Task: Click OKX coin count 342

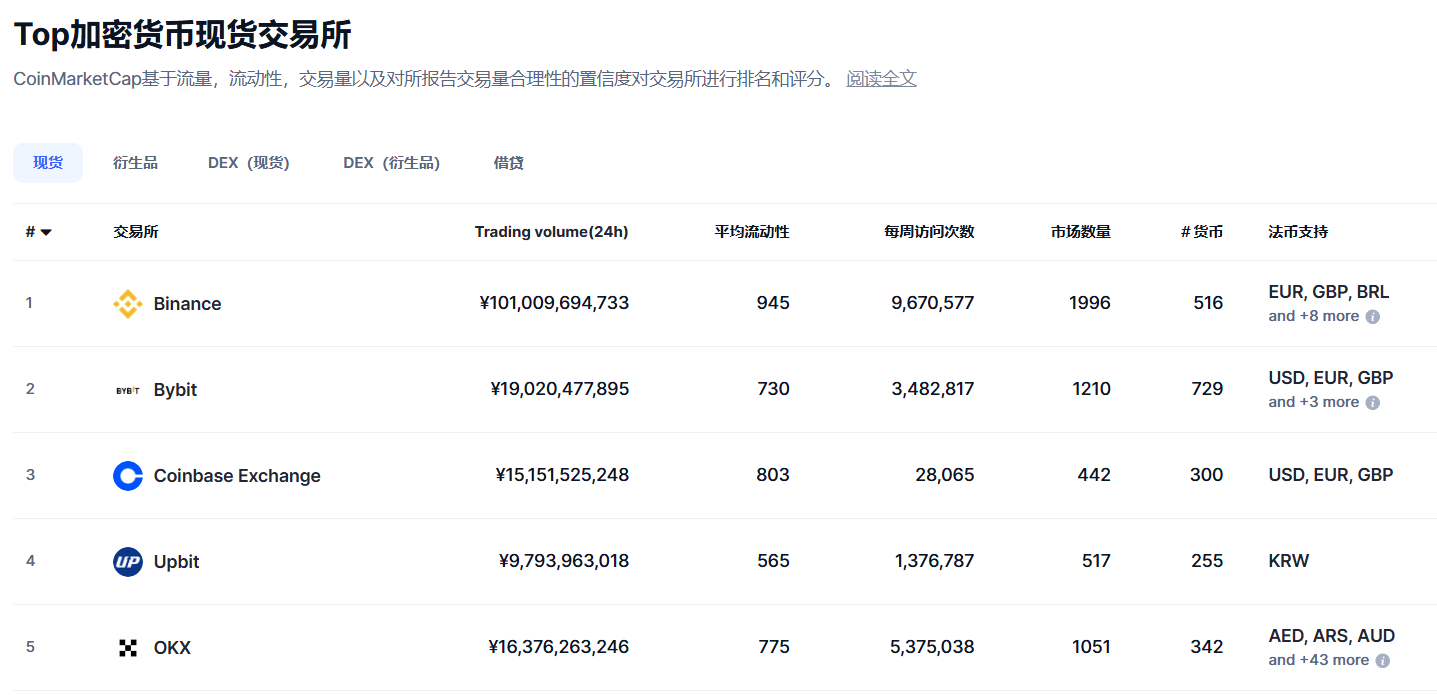Action: (x=1207, y=647)
